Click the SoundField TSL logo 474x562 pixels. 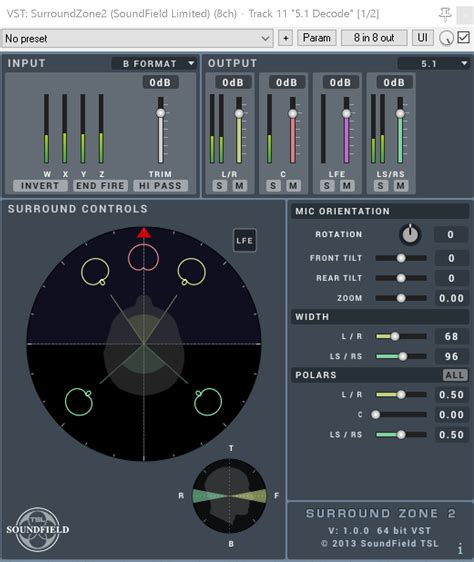point(38,529)
